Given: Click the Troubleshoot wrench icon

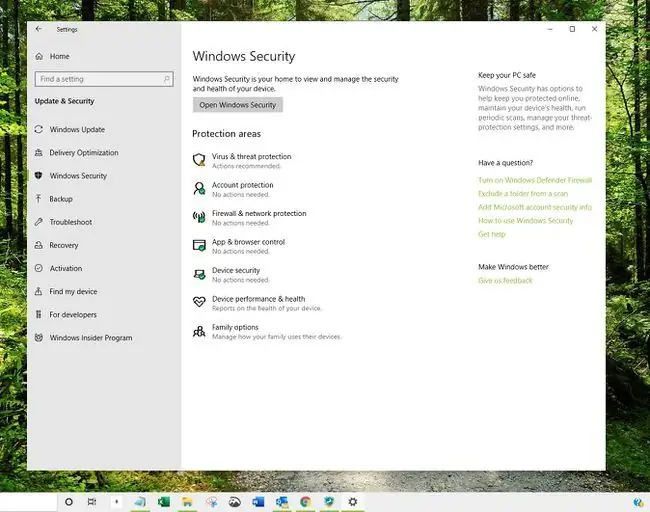Looking at the screenshot, I should pos(39,222).
